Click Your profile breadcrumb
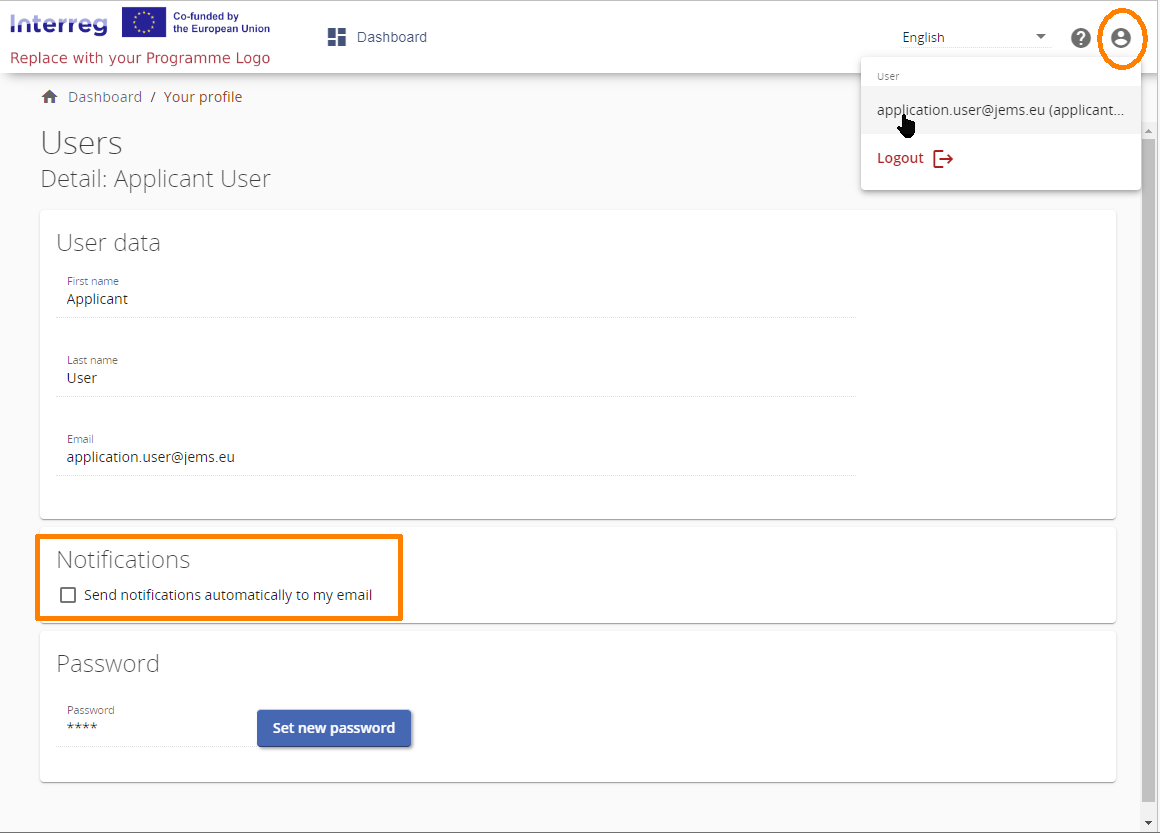Viewport: 1160px width, 833px height. [203, 97]
